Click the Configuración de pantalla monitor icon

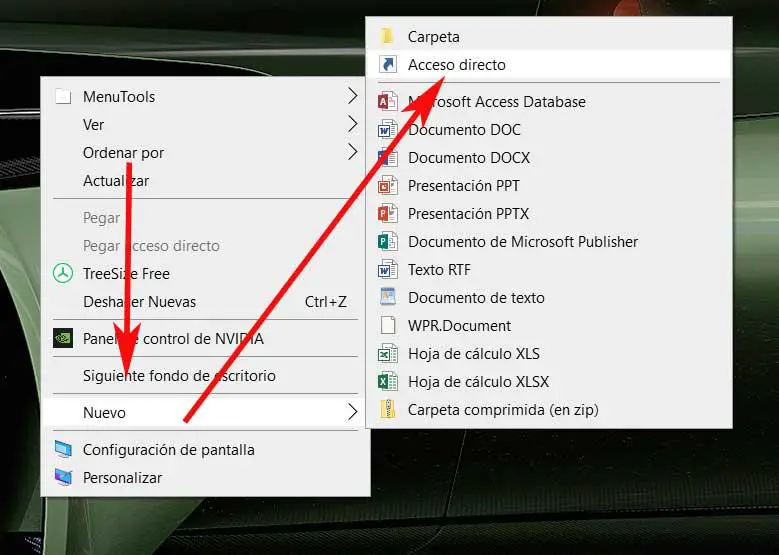[x=63, y=449]
